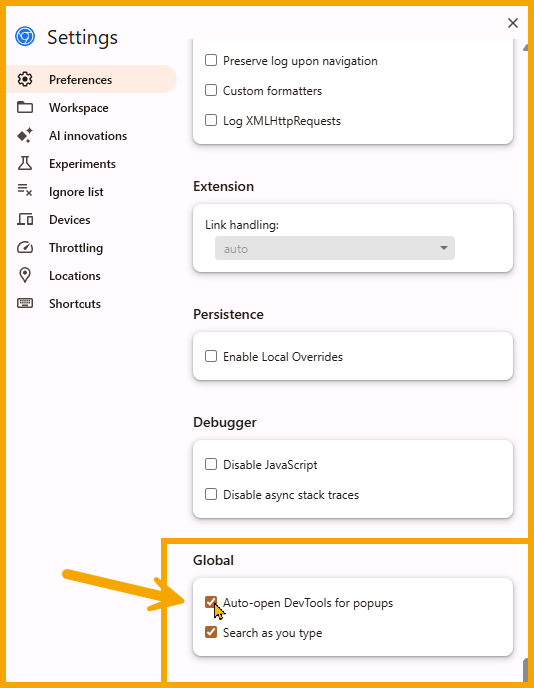Click the Shortcuts keyboard icon
This screenshot has width=534, height=688.
click(x=25, y=303)
